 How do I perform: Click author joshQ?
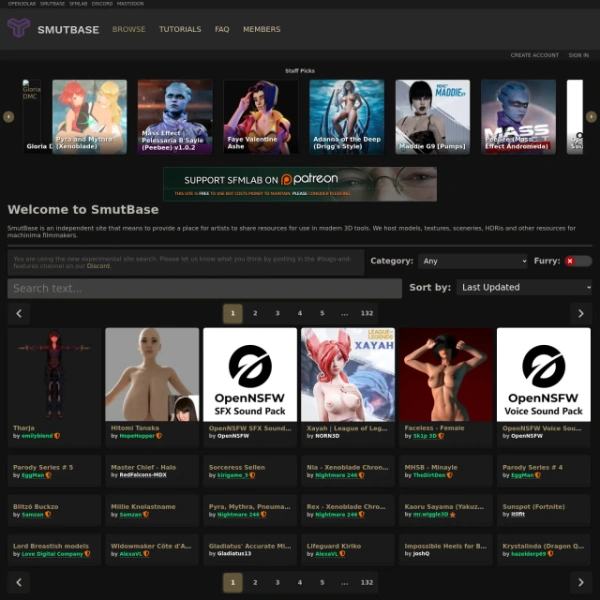click(421, 554)
